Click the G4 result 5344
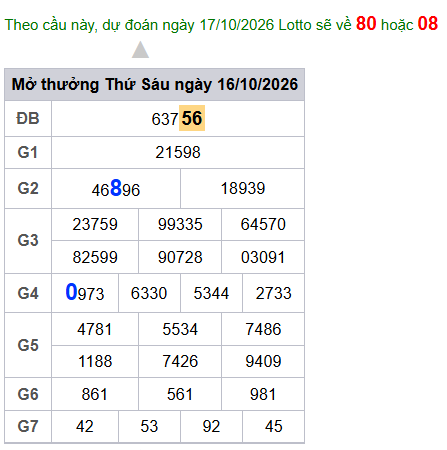Image resolution: width=447 pixels, height=450 pixels. (211, 293)
